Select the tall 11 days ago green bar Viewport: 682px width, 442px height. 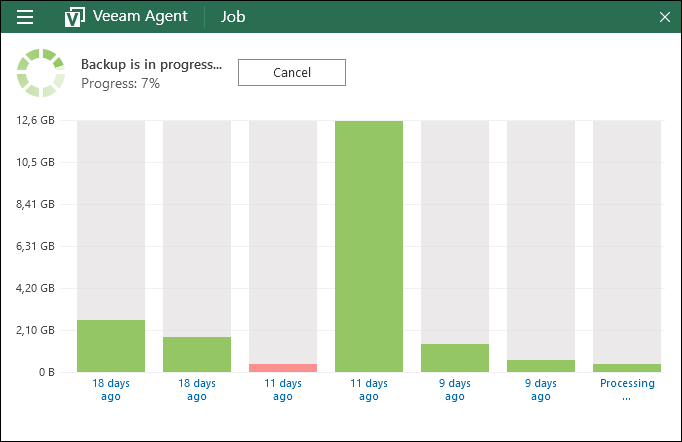[x=369, y=246]
